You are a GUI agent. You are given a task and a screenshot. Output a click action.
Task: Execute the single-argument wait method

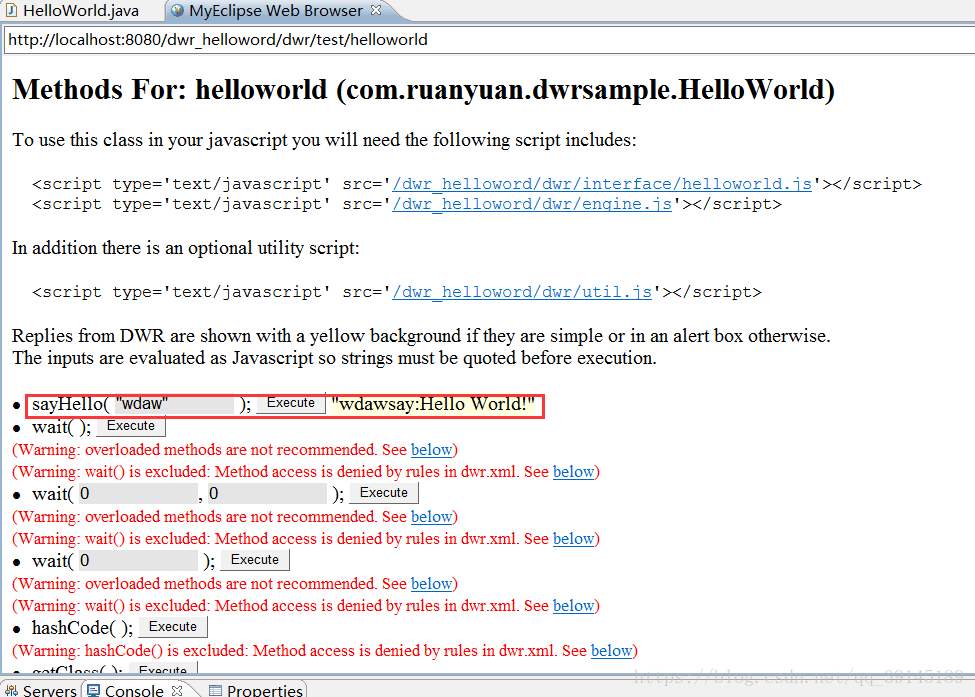coord(255,560)
